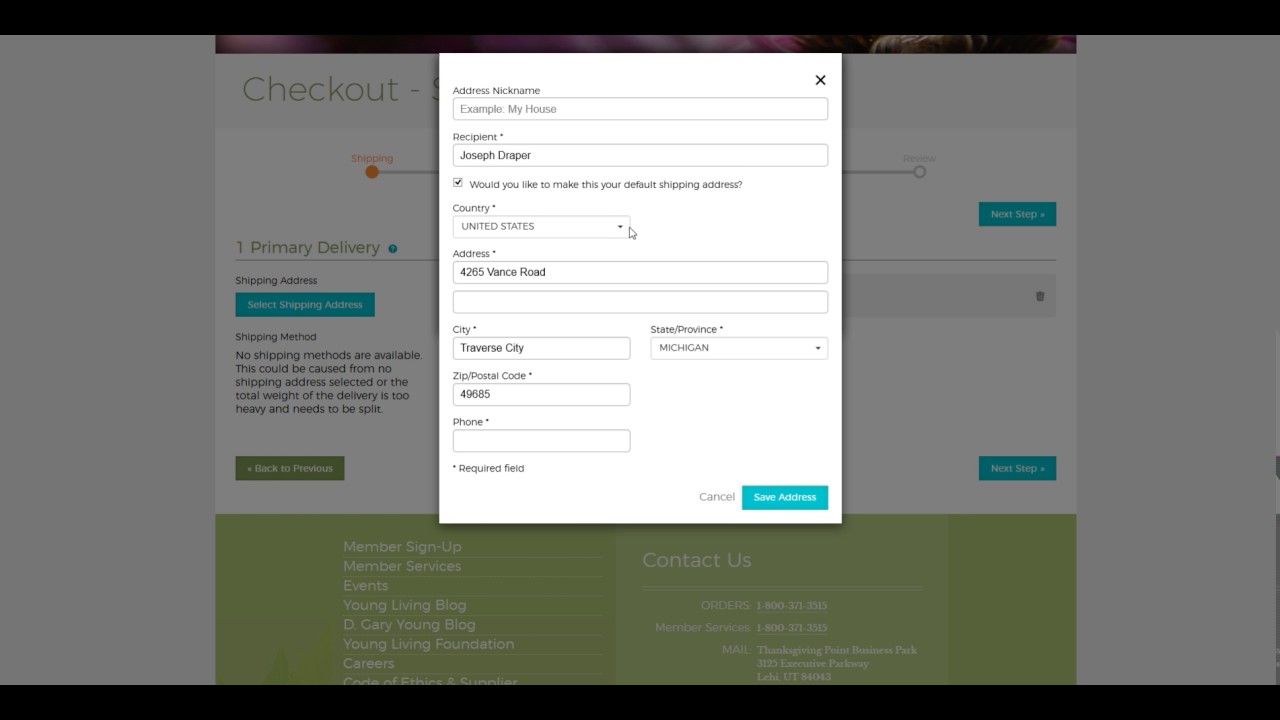Click the upper Next Step button
The width and height of the screenshot is (1280, 720).
1017,214
